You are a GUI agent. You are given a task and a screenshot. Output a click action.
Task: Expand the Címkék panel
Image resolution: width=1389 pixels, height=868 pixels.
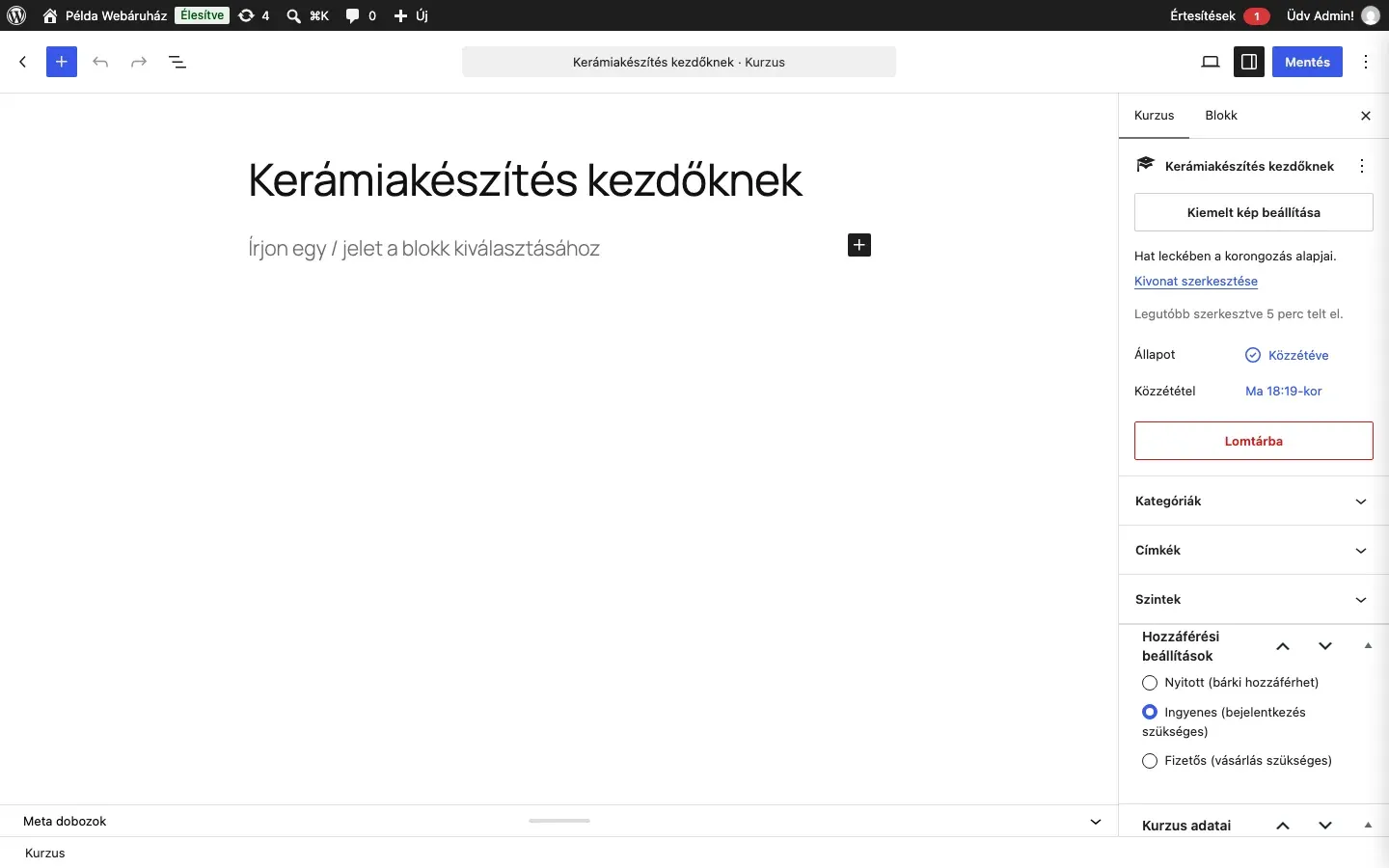click(1254, 551)
